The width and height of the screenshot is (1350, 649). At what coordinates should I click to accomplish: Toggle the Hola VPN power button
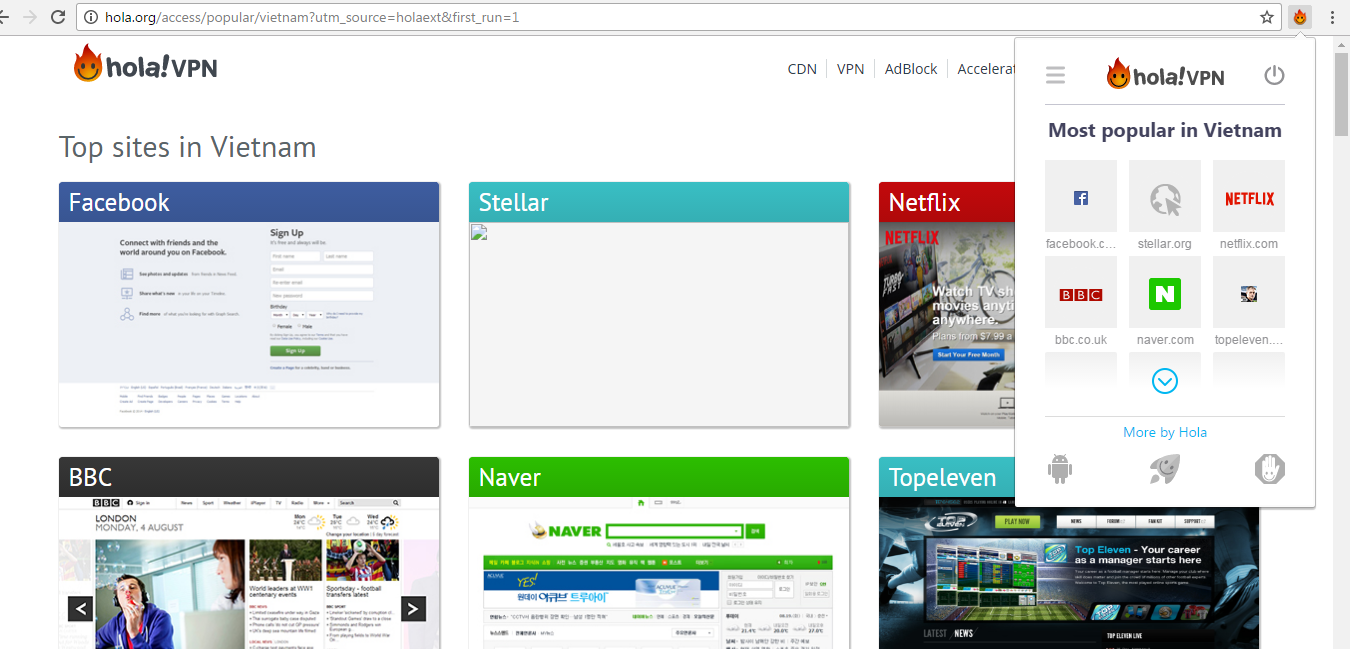pyautogui.click(x=1273, y=75)
